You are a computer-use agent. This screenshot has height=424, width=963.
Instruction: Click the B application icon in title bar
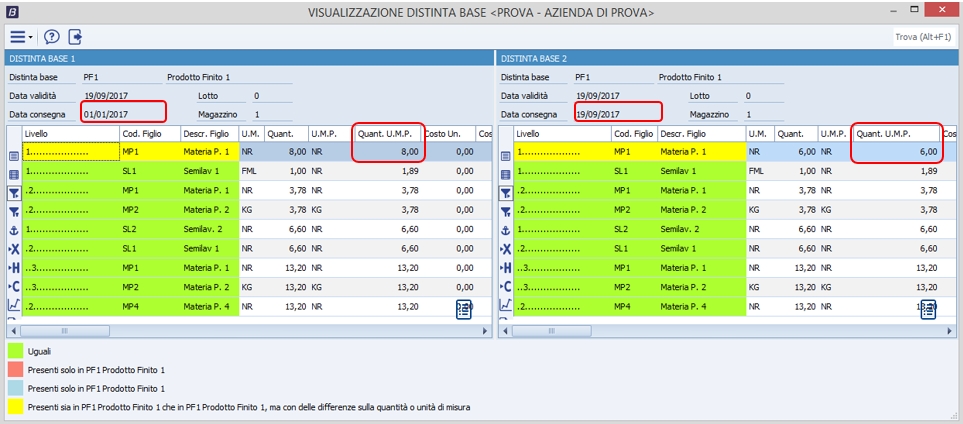(12, 12)
